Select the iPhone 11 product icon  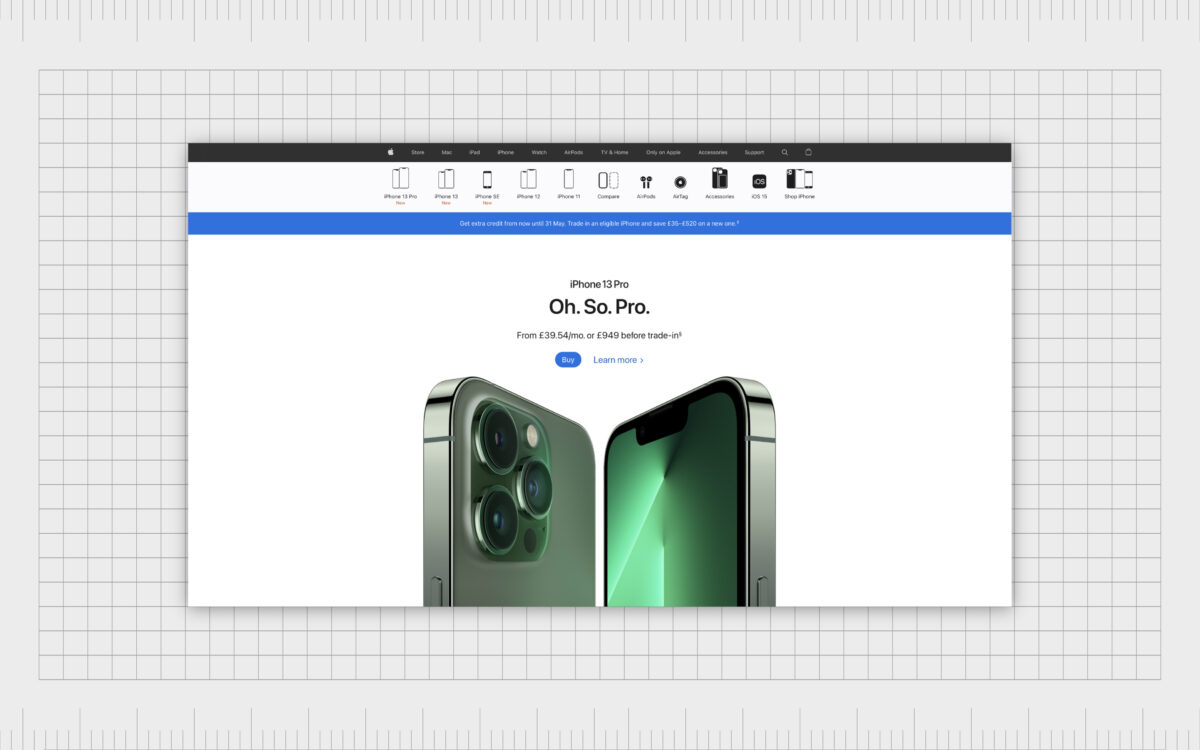569,178
